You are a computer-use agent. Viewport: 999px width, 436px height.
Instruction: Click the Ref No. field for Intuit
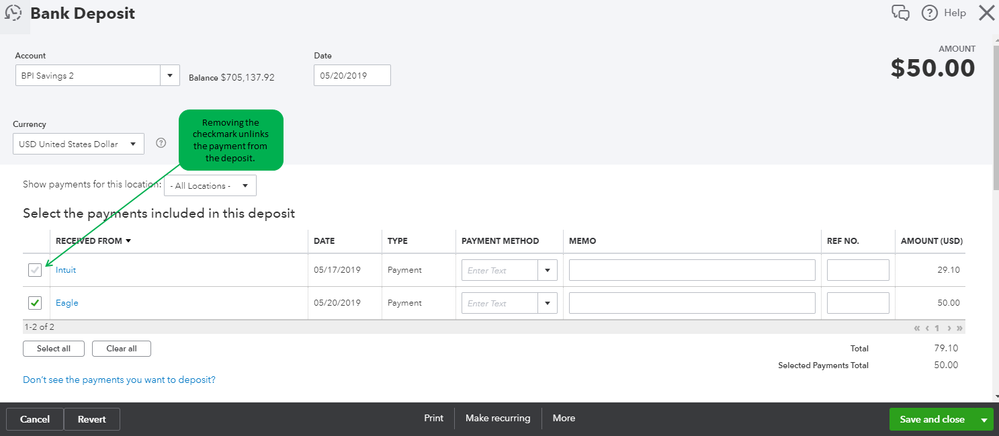pyautogui.click(x=858, y=270)
